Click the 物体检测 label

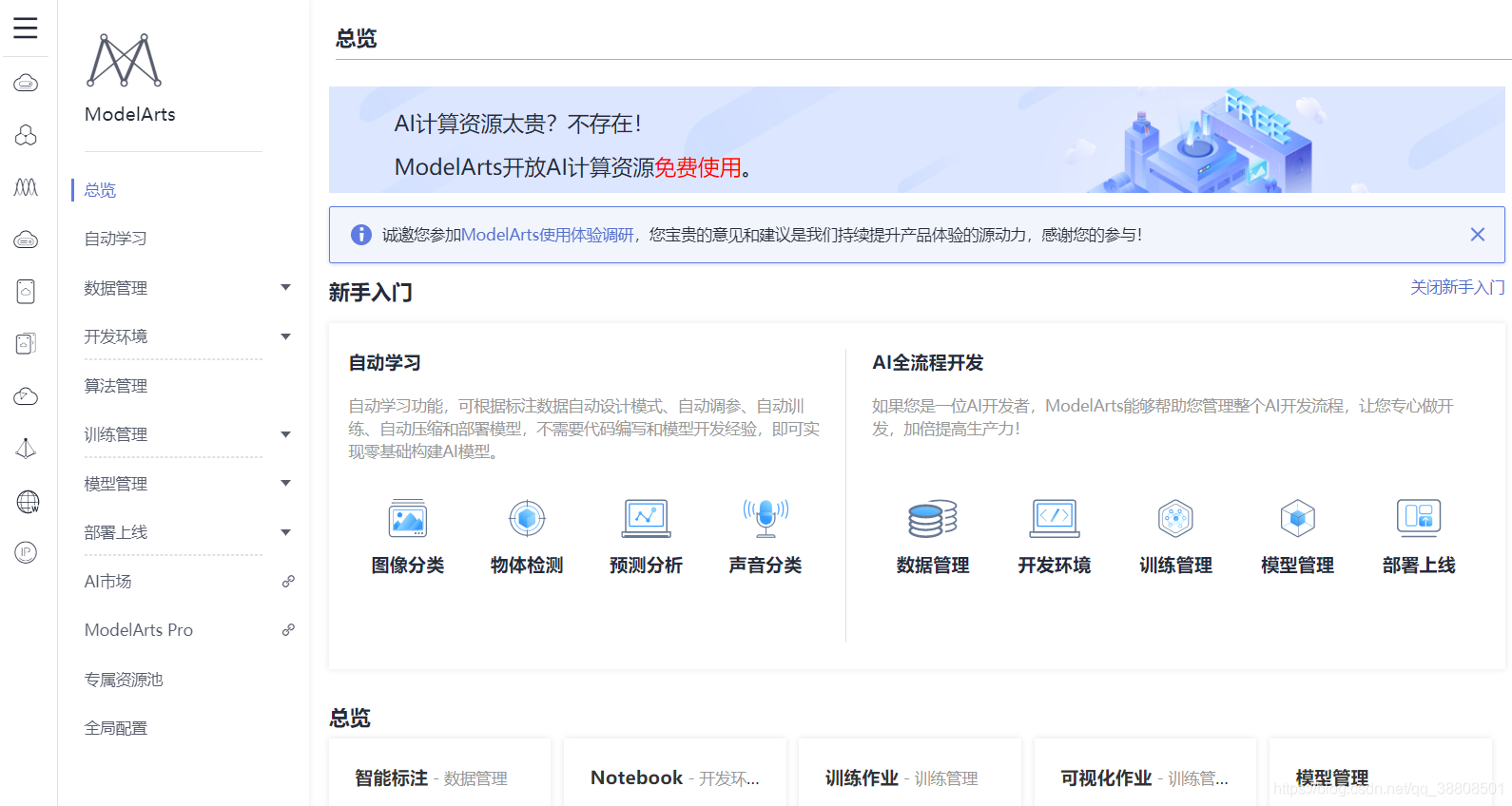[527, 566]
